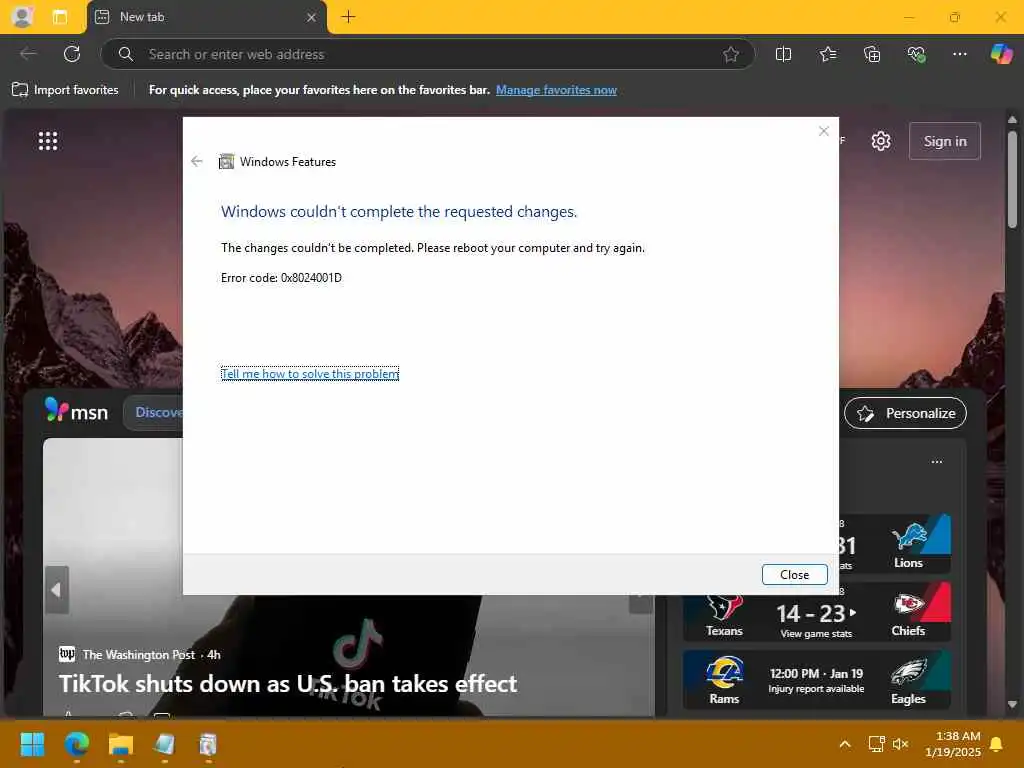
Task: Open Microsoft Edge from the taskbar
Action: pos(76,744)
